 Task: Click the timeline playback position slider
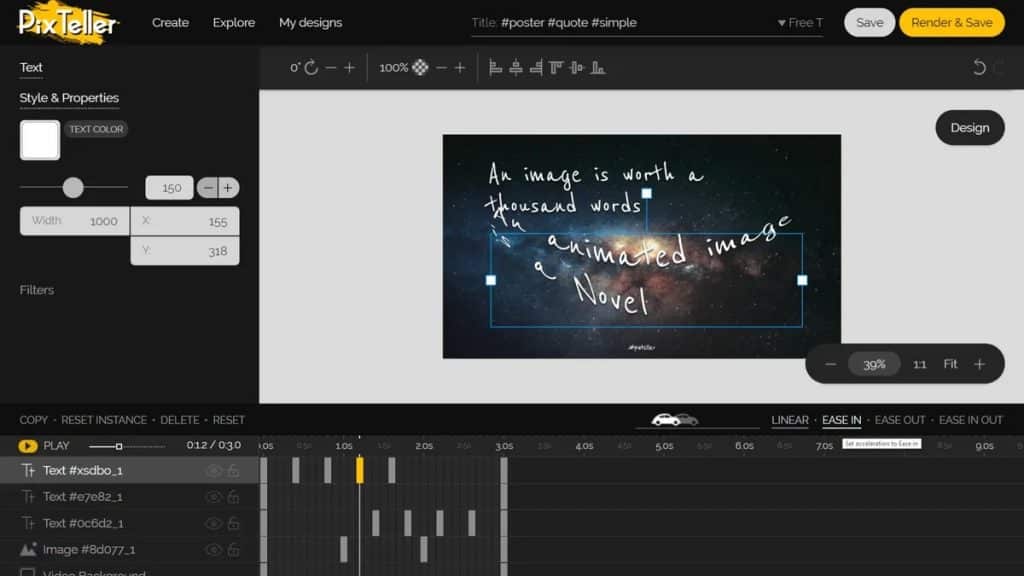127,447
